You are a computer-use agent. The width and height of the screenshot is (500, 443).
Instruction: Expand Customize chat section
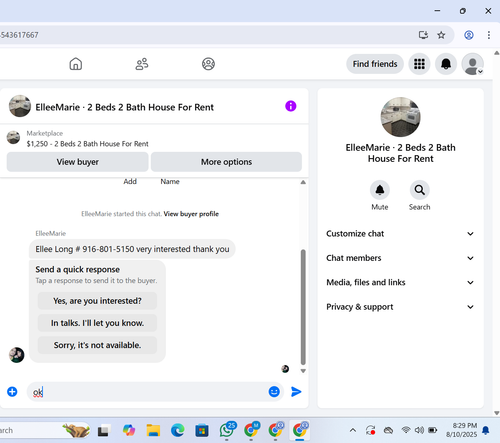coord(400,234)
